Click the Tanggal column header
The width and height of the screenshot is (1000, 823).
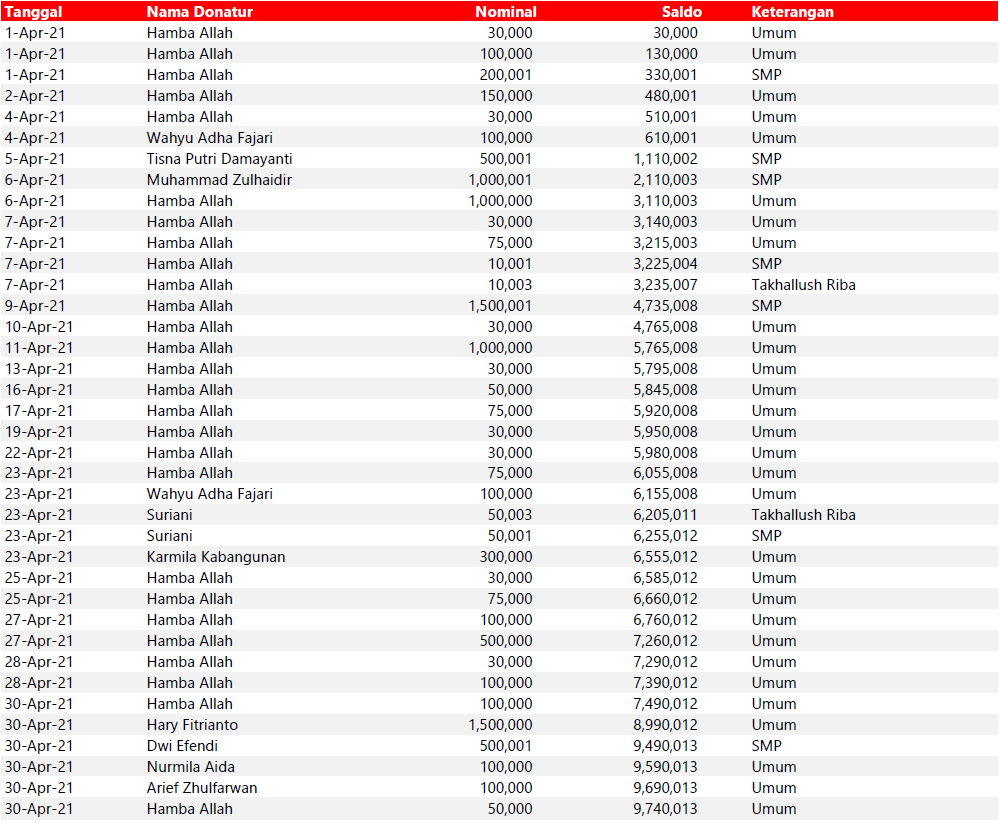(35, 12)
